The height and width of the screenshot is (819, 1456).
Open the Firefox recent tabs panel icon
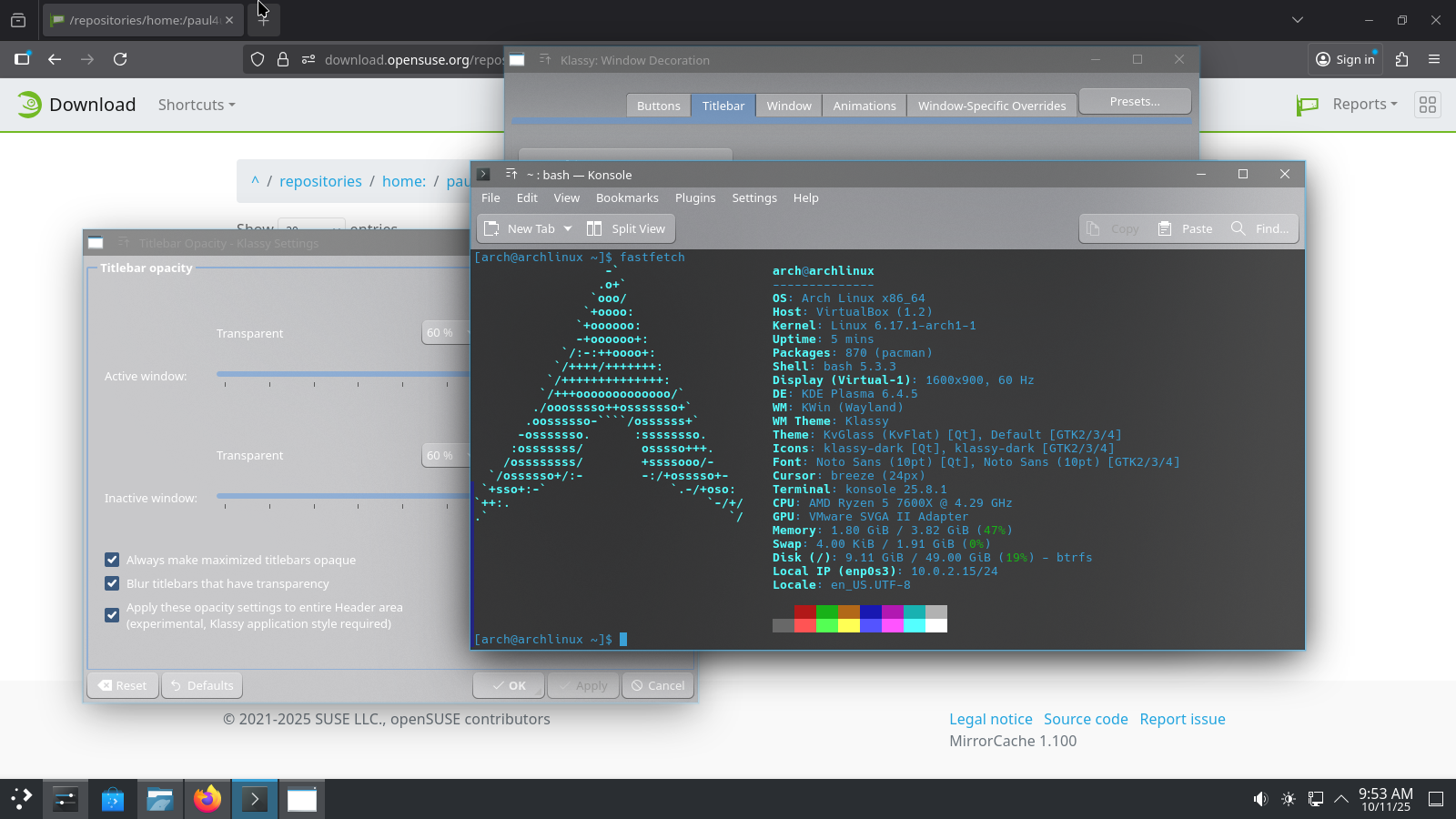point(18,20)
